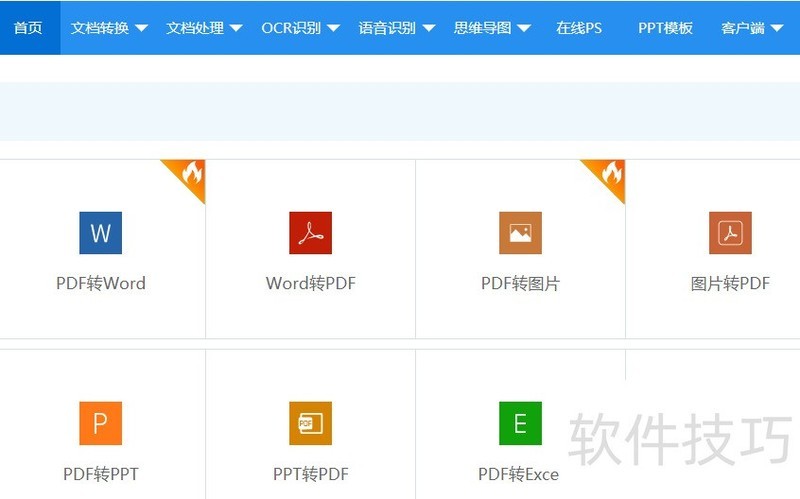Click the green E icon for PDF转Excel
Viewport: 800px width, 499px height.
coord(520,423)
